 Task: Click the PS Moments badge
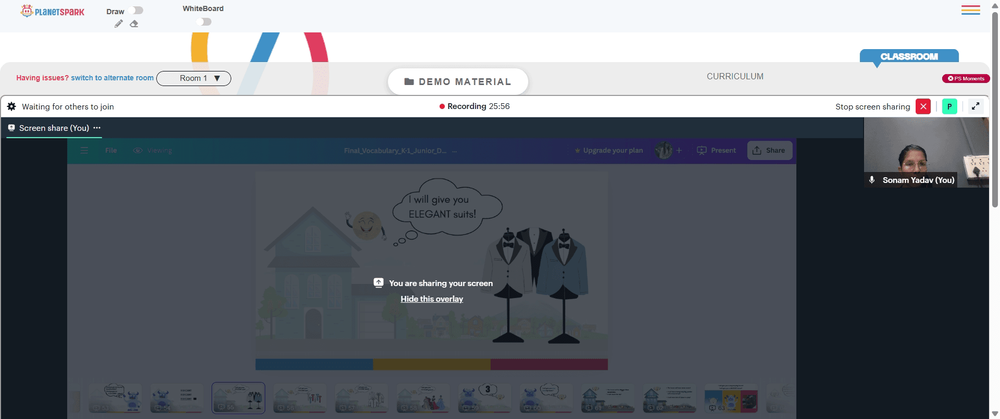pos(966,78)
